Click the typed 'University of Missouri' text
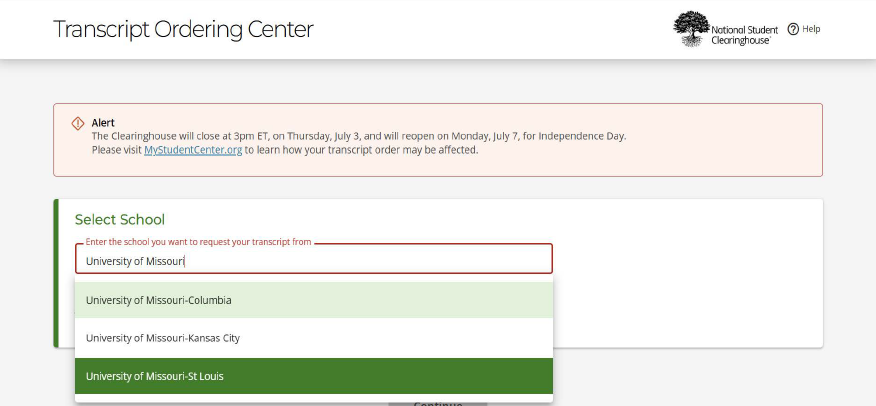The width and height of the screenshot is (876, 406). (135, 261)
